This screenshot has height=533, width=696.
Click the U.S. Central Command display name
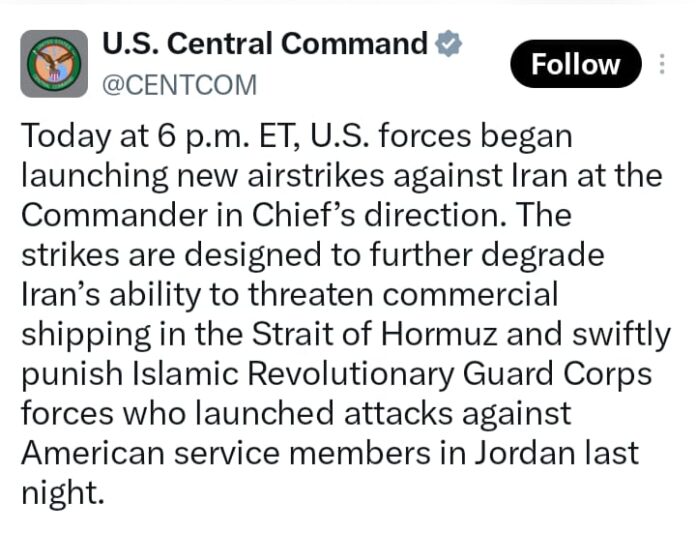pos(265,43)
